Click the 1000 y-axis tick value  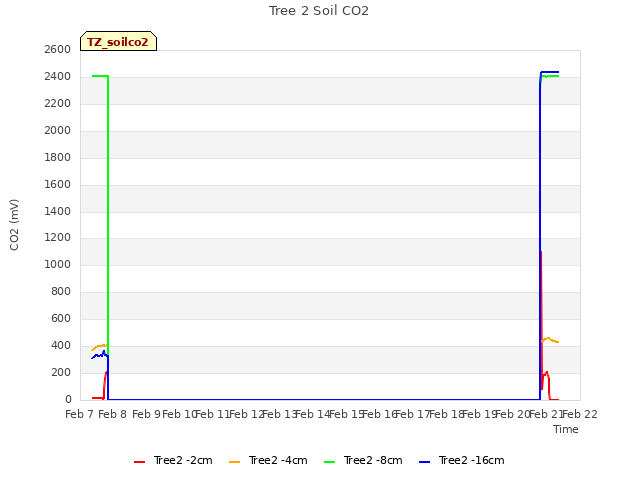tap(58, 264)
